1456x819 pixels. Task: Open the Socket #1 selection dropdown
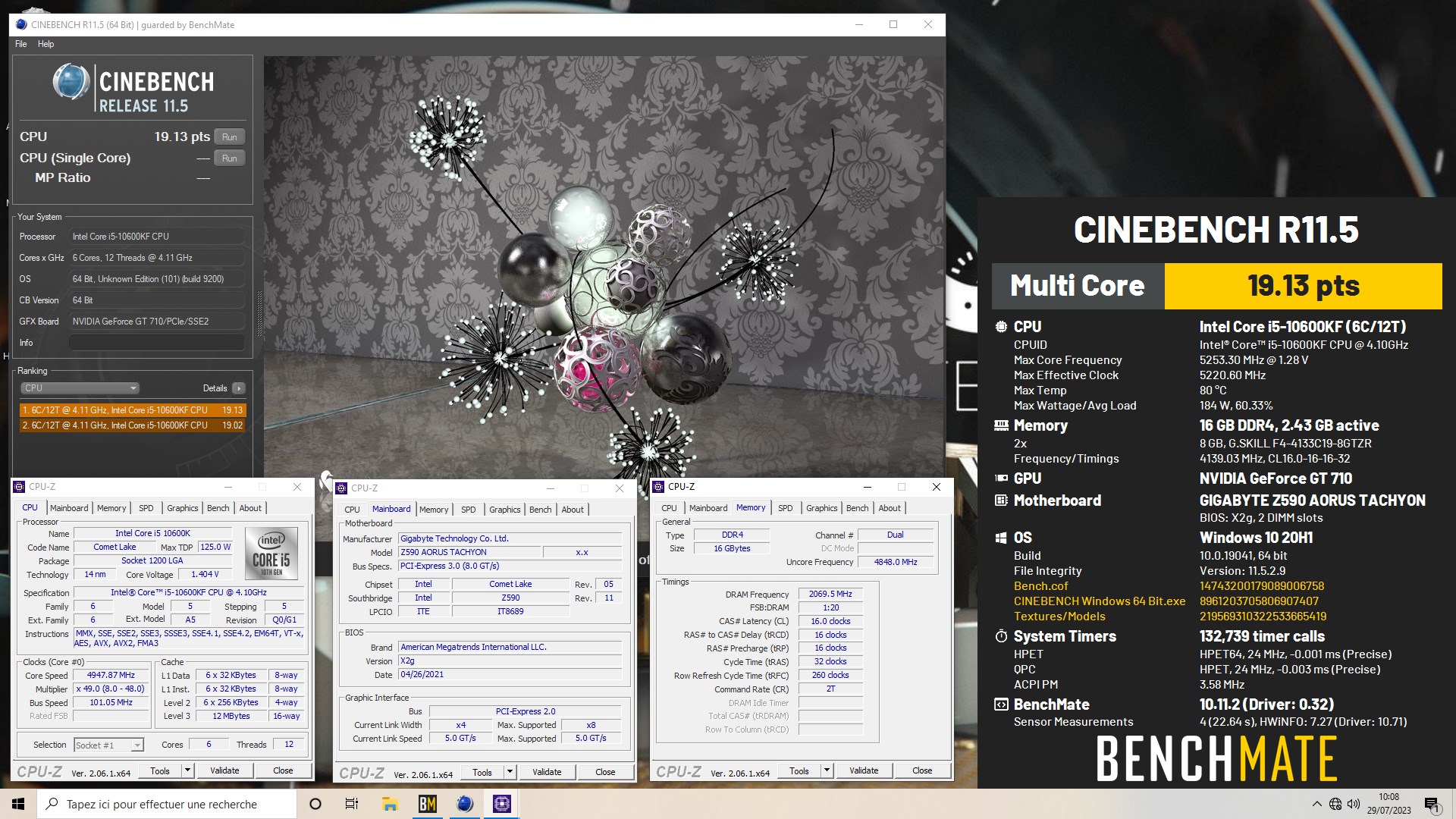pos(108,745)
